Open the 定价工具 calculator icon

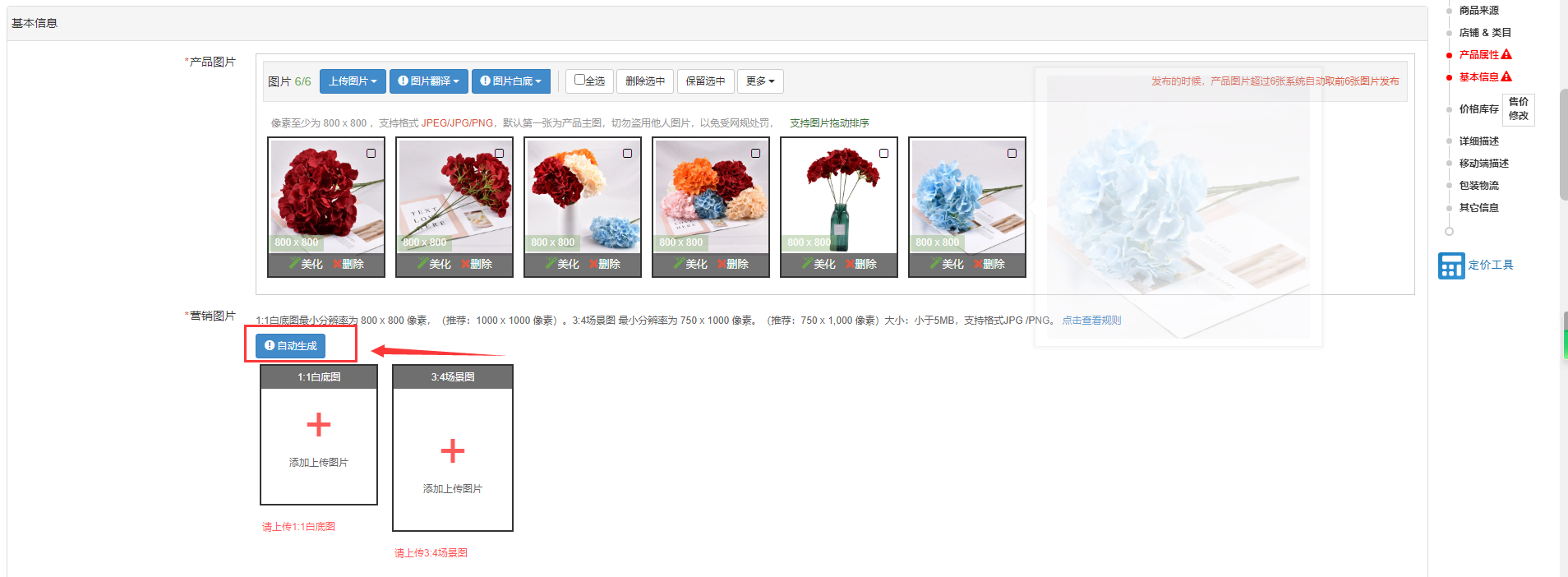pyautogui.click(x=1451, y=265)
